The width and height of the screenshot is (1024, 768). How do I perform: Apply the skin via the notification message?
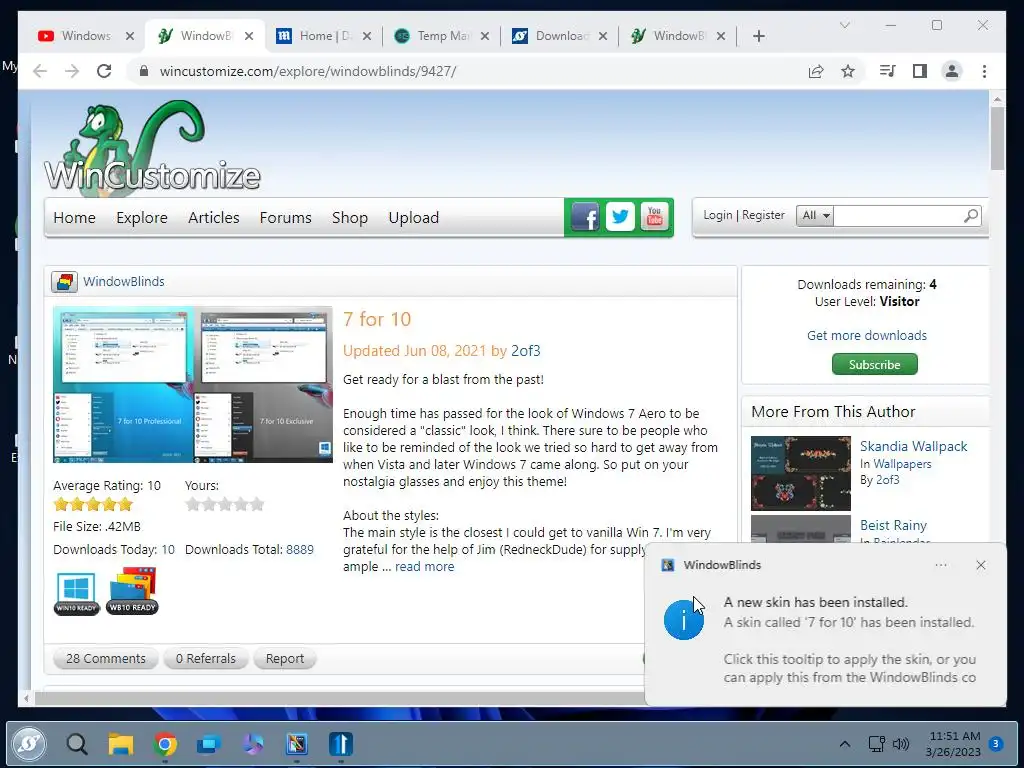point(849,640)
